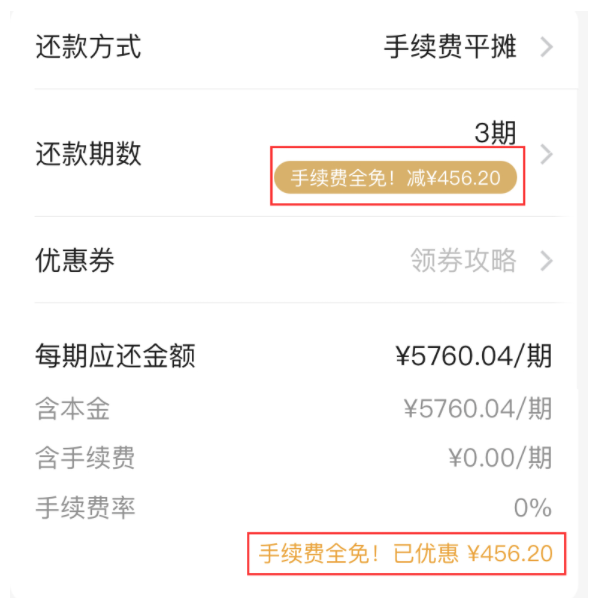Viewport: 598px width, 598px height.
Task: Click the ¥0.00/期 fee value
Action: click(500, 457)
